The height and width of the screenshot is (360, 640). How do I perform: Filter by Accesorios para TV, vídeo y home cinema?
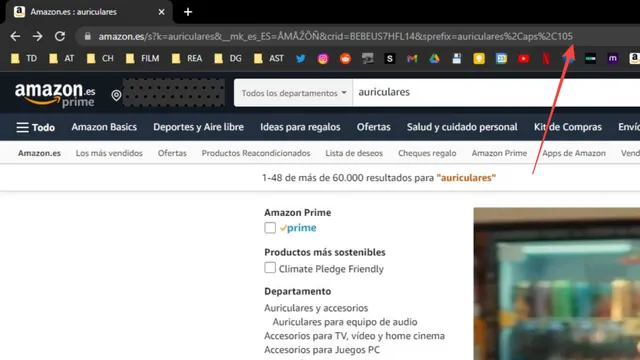(x=354, y=336)
